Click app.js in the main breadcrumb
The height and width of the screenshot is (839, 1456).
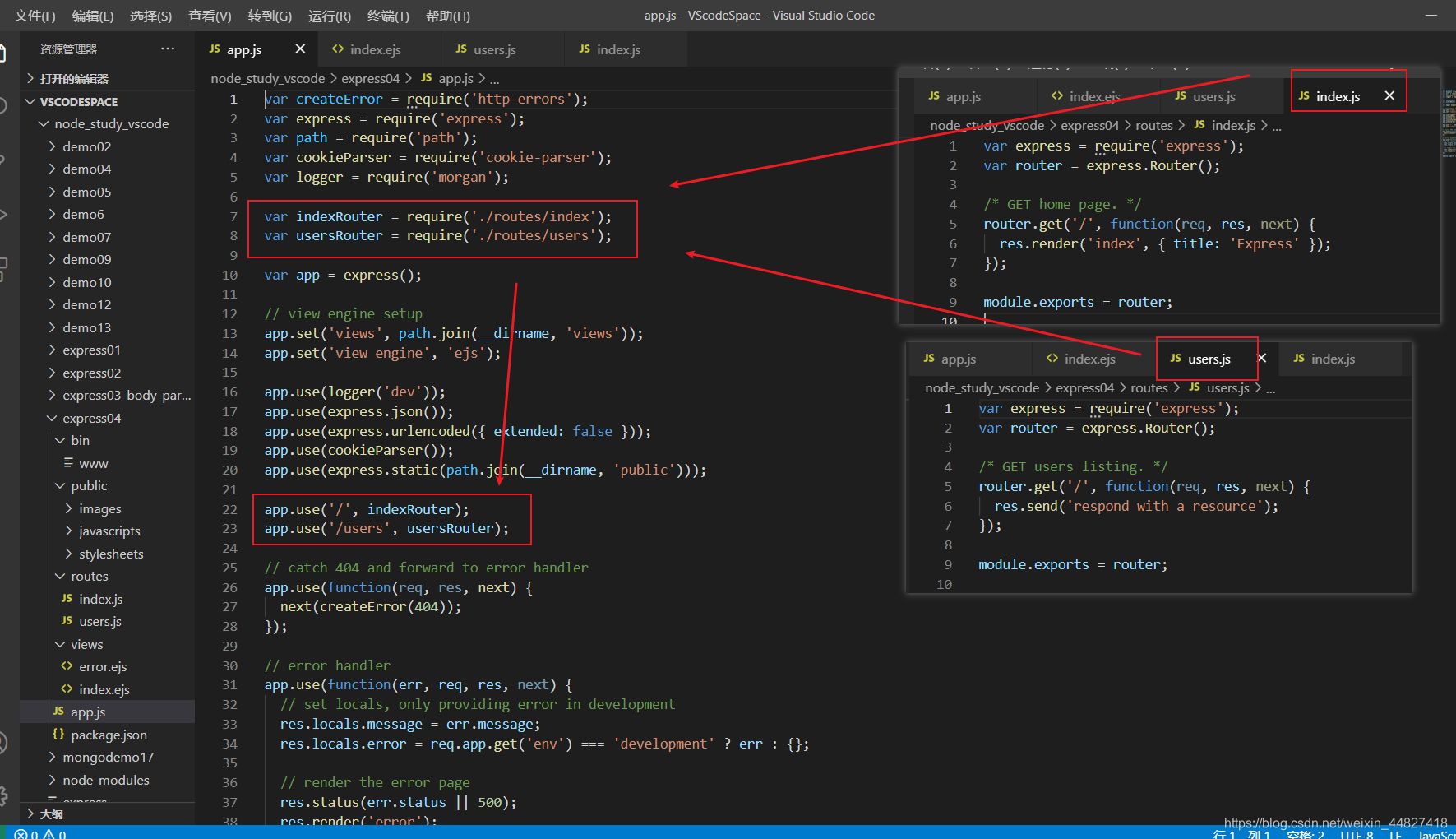click(x=455, y=78)
